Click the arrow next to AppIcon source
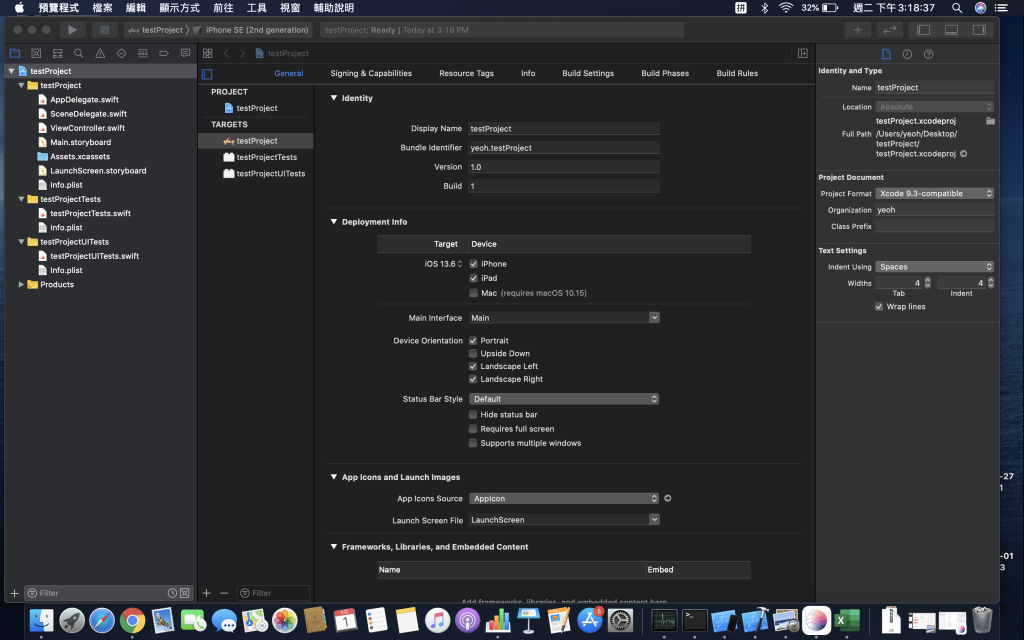This screenshot has width=1024, height=640. coord(667,498)
